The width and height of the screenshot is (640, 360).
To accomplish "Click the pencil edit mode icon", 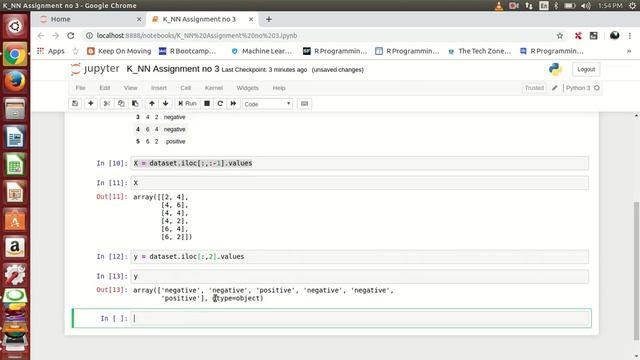I will tap(555, 88).
